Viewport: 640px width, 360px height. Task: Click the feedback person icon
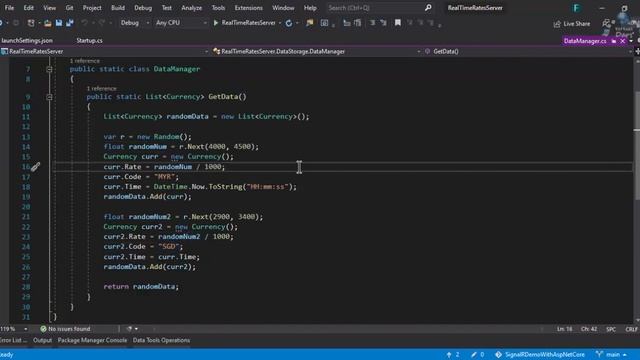606,24
